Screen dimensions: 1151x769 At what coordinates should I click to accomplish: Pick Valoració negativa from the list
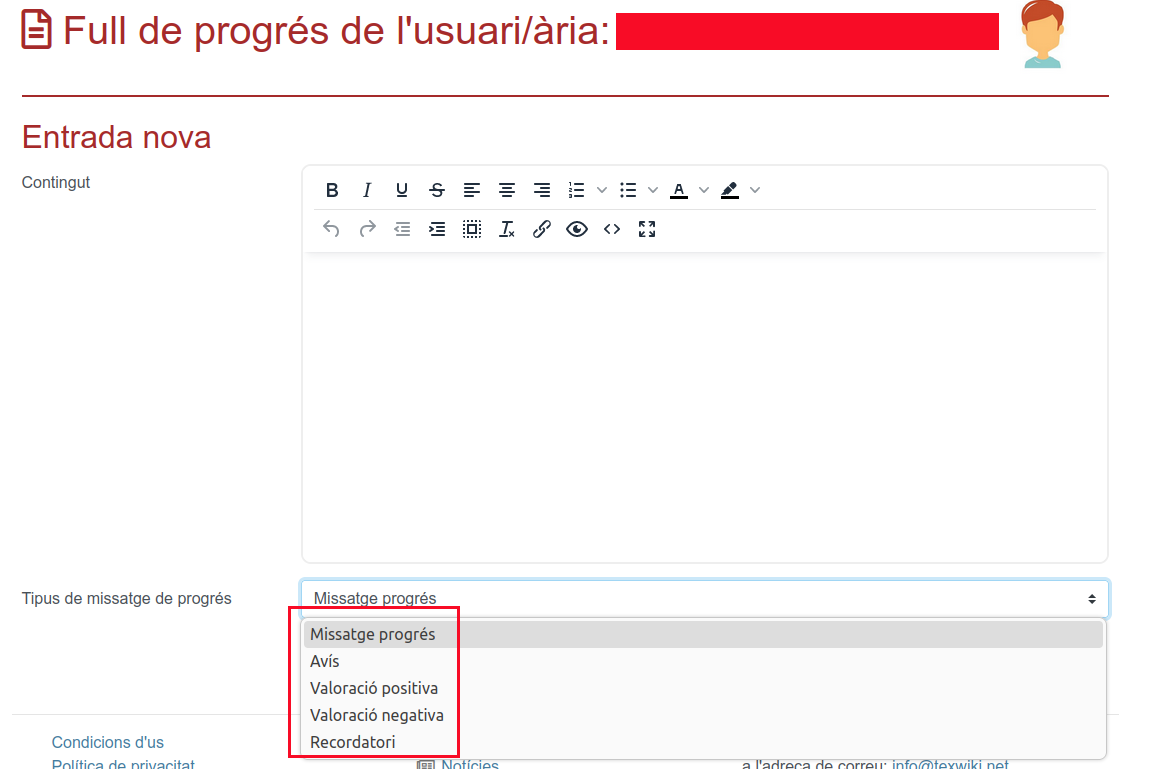pos(703,715)
